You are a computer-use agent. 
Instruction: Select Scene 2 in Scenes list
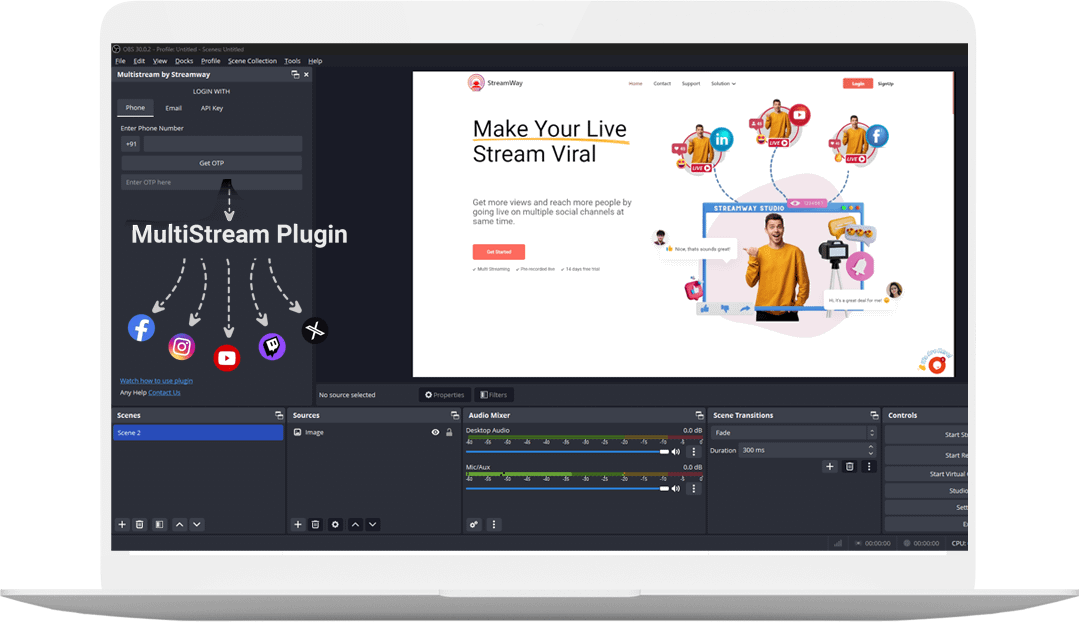[197, 433]
